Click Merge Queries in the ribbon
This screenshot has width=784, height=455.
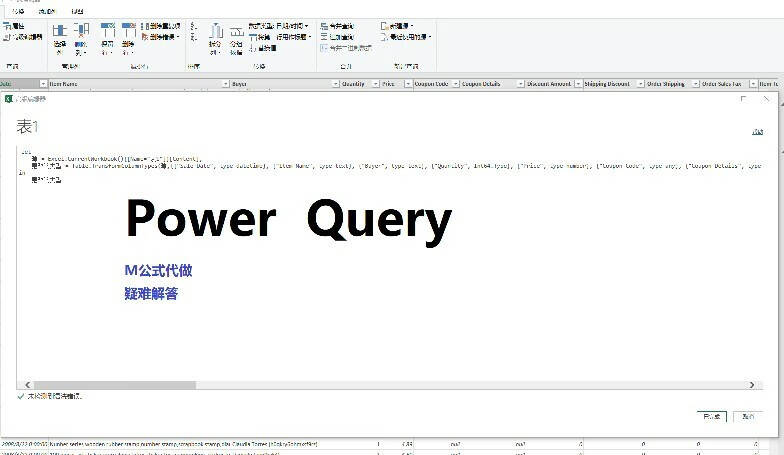click(337, 26)
